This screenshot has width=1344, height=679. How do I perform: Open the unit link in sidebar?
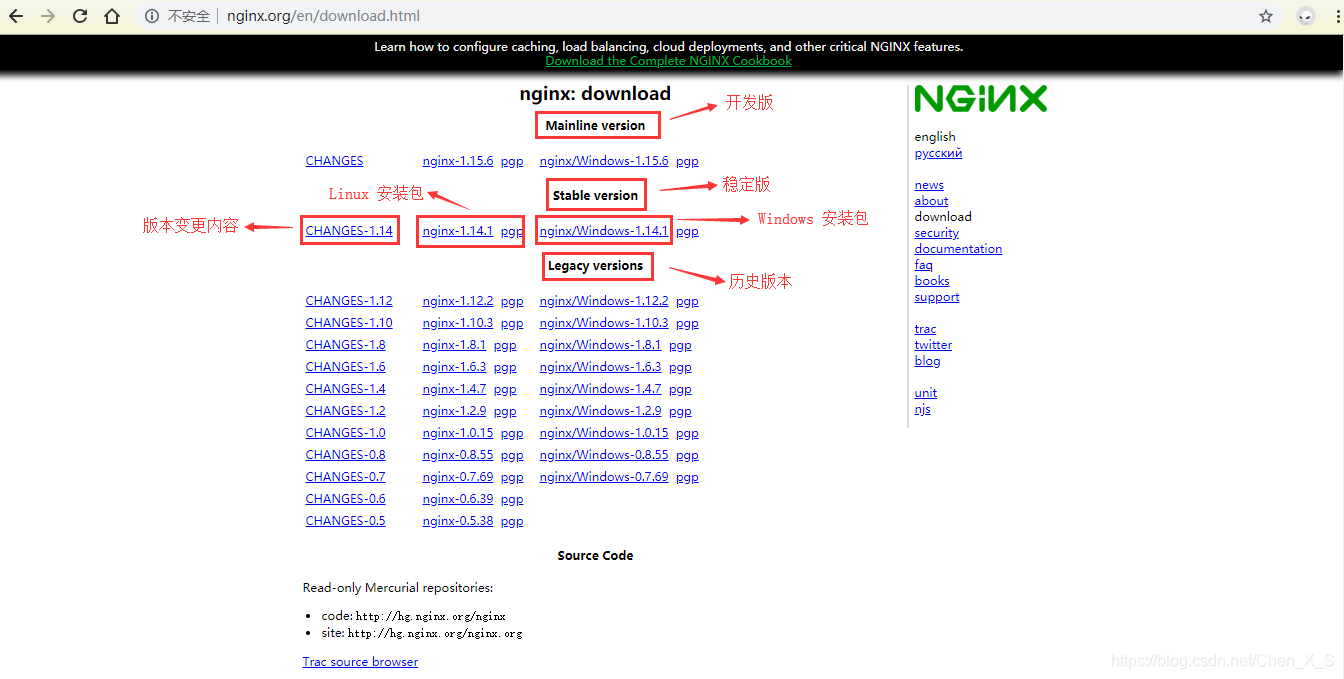pyautogui.click(x=925, y=393)
